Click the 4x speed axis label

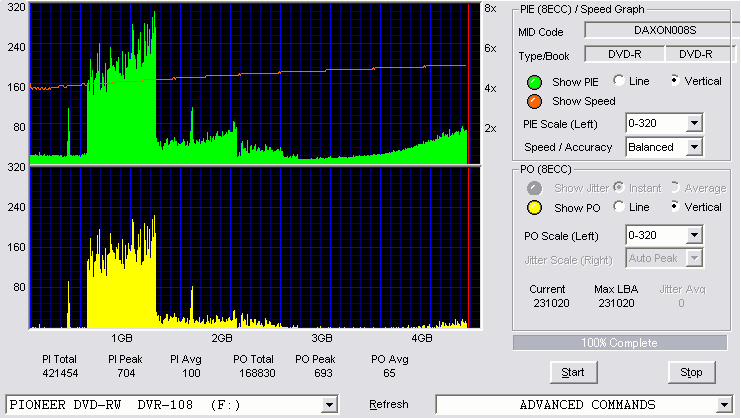pyautogui.click(x=491, y=88)
